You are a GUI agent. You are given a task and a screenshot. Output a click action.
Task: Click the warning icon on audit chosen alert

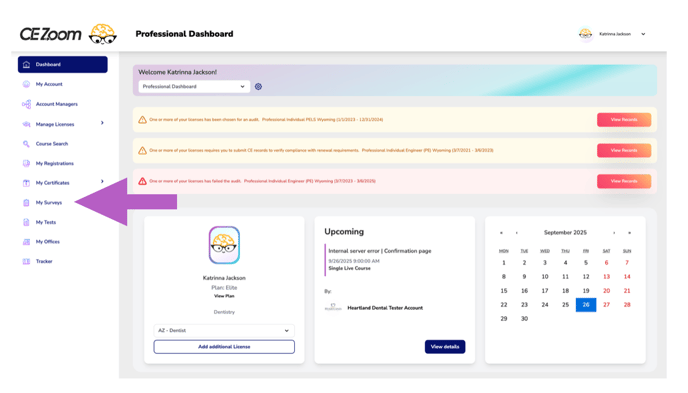click(143, 120)
